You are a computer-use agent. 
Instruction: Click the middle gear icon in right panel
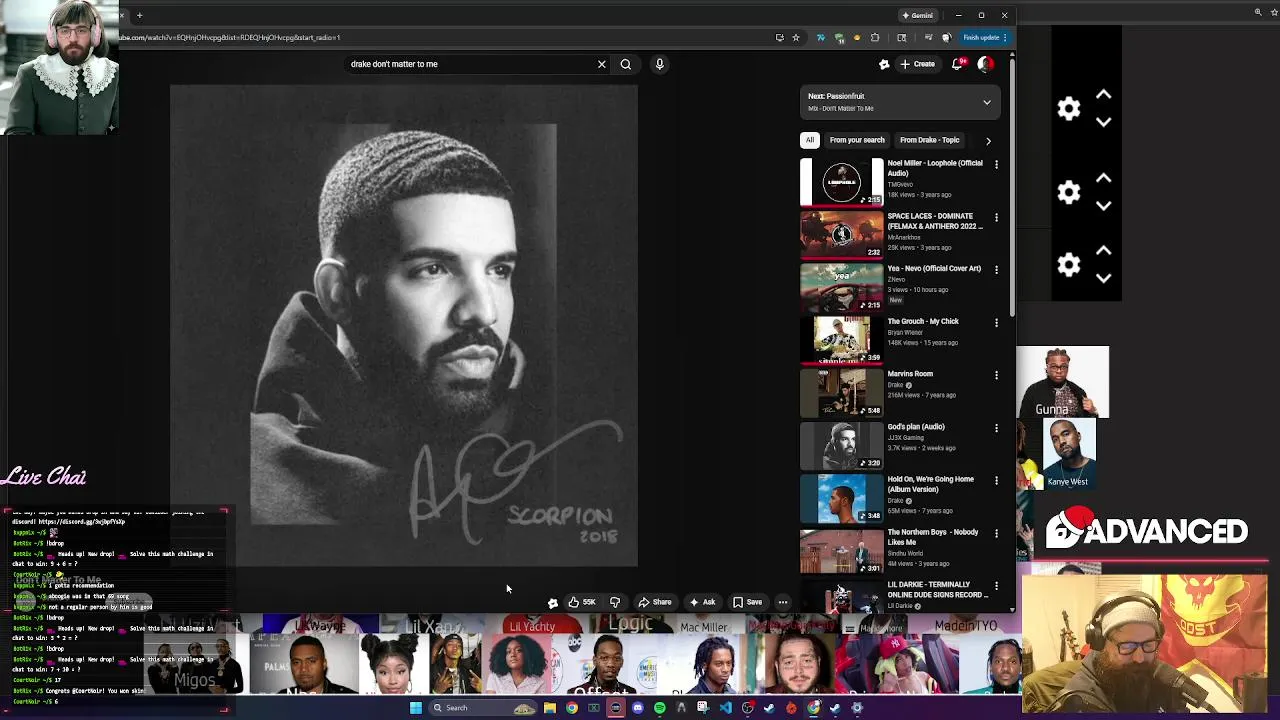click(1069, 192)
